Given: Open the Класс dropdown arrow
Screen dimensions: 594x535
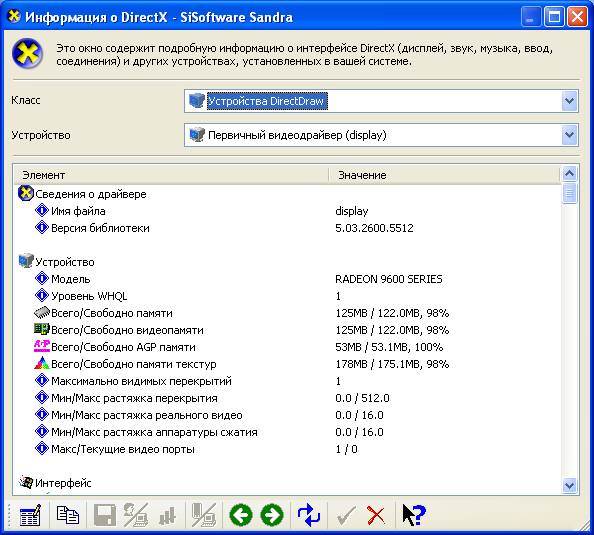Looking at the screenshot, I should [x=569, y=101].
